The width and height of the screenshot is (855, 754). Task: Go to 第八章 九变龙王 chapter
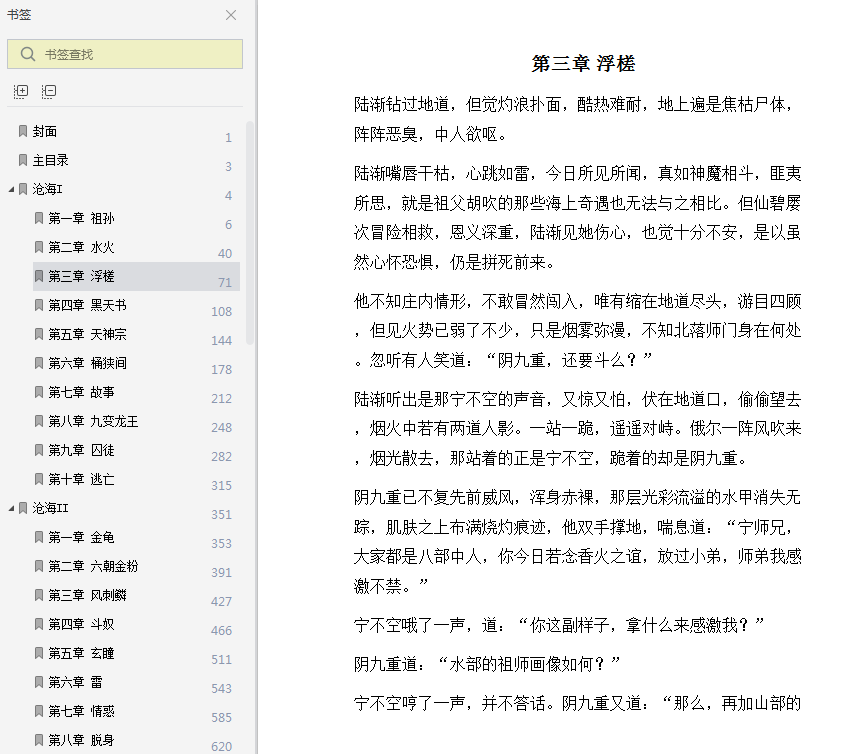tap(93, 421)
